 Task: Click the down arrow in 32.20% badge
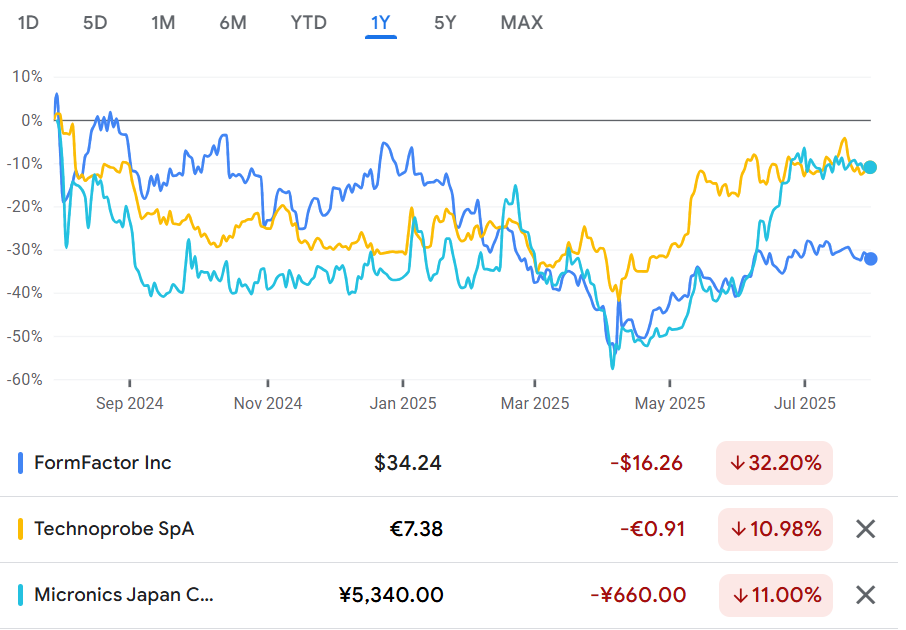[737, 464]
